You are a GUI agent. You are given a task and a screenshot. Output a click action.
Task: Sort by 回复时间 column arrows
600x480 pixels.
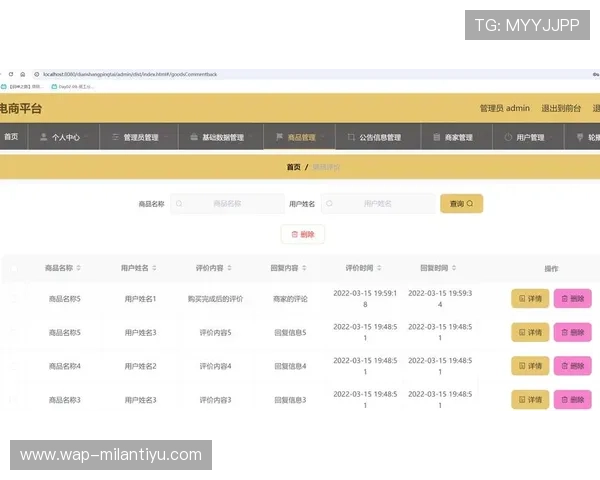pyautogui.click(x=454, y=268)
